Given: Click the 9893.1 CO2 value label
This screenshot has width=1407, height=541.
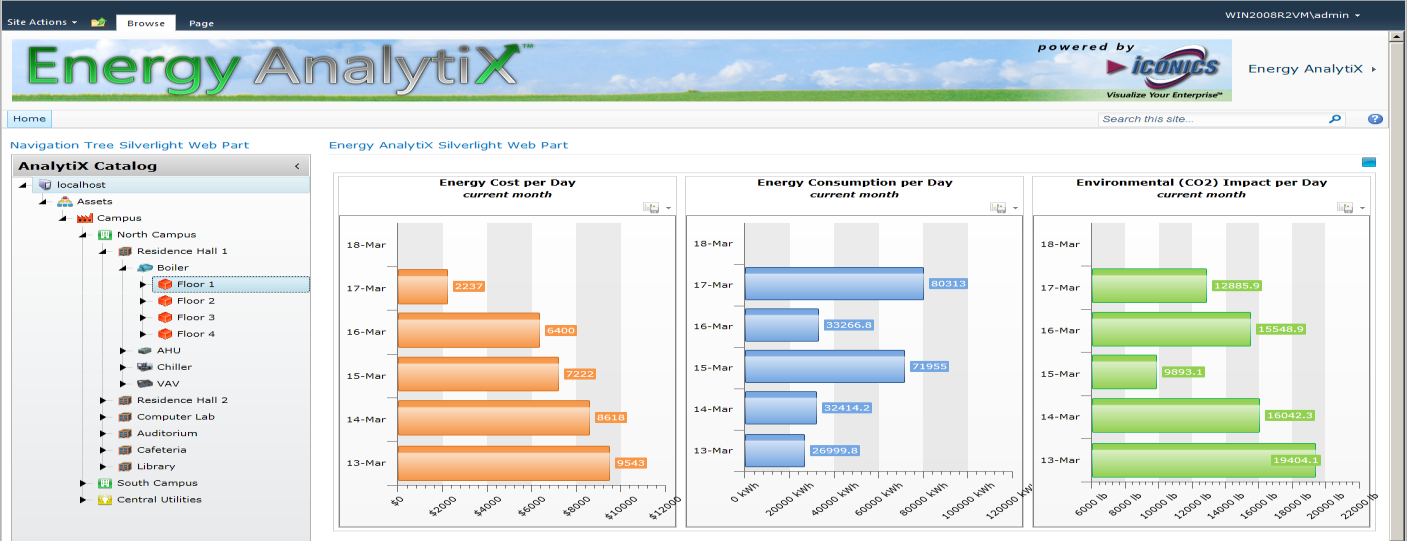Looking at the screenshot, I should [x=1184, y=372].
